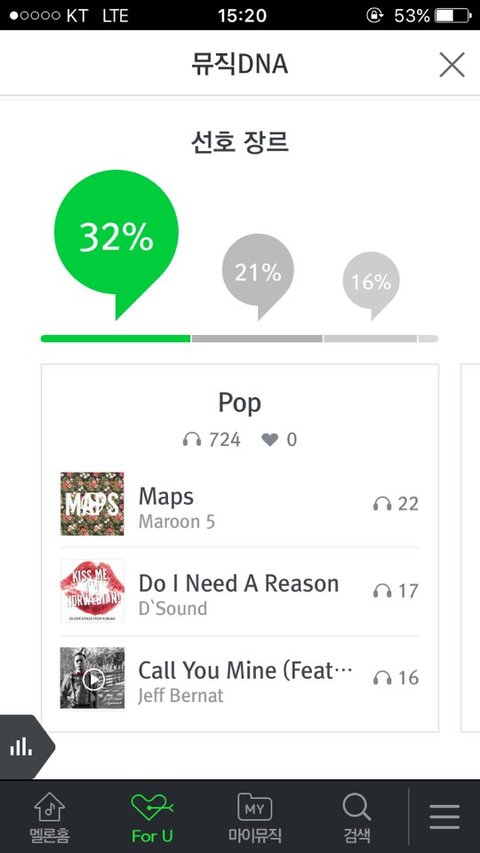Tap the heart icon under Pop
Screen dimensions: 480x853
269,440
